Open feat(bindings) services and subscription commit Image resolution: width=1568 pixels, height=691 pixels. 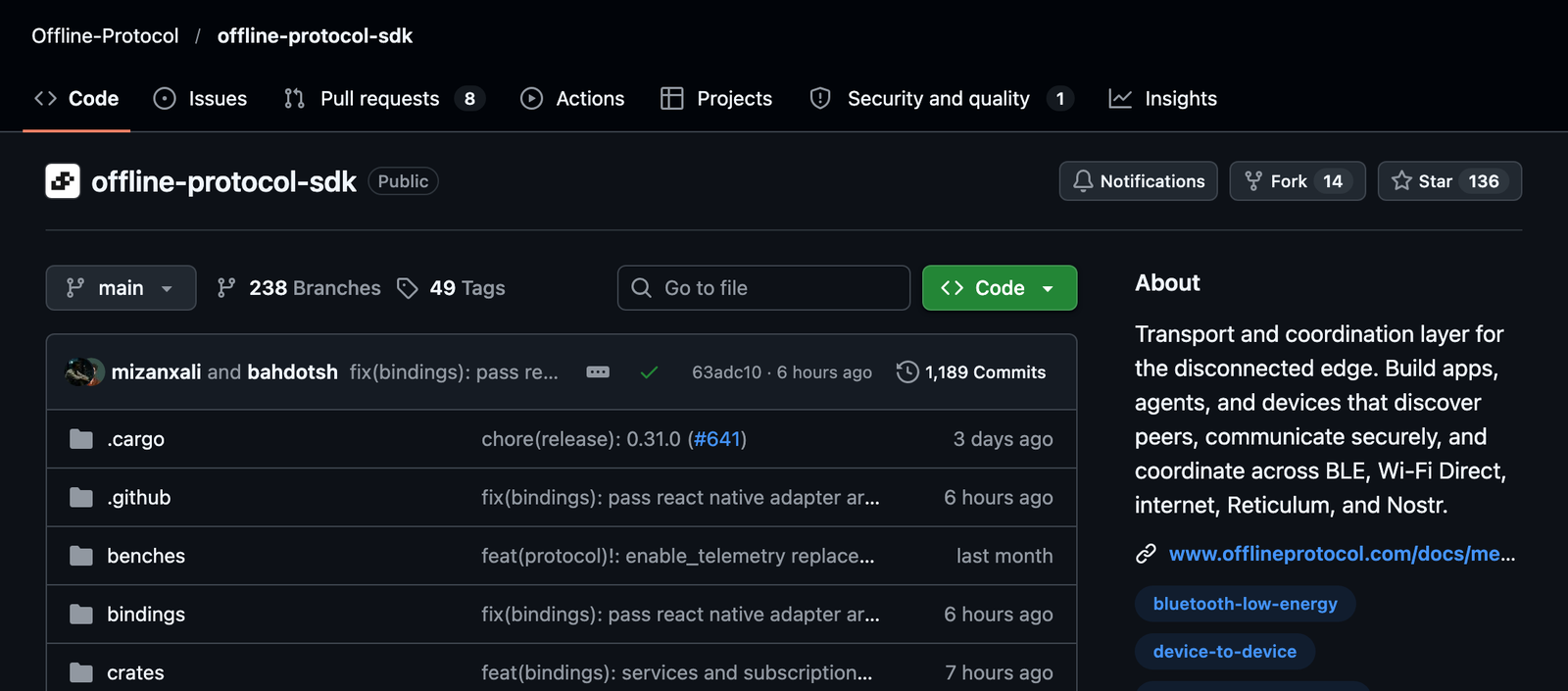[676, 673]
